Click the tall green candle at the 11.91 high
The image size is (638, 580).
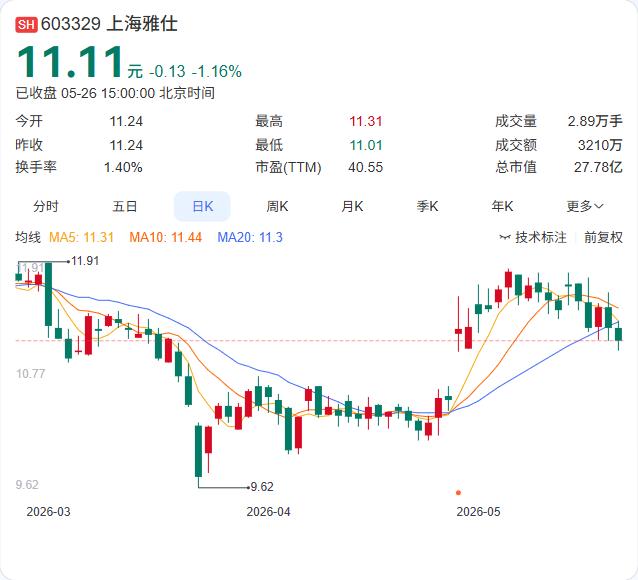48,294
